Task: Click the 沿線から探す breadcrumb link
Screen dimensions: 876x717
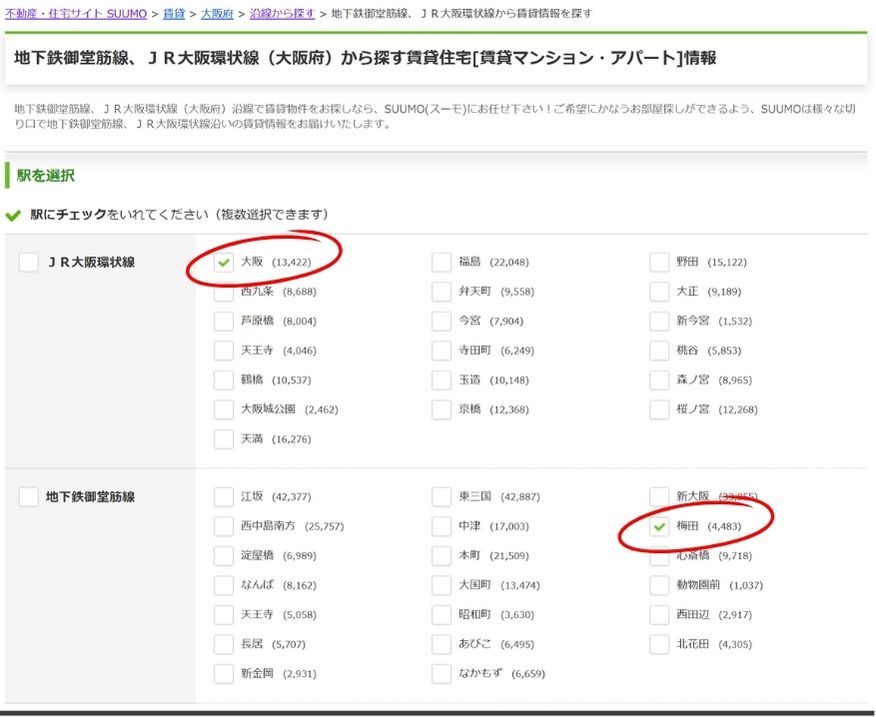Action: [282, 14]
